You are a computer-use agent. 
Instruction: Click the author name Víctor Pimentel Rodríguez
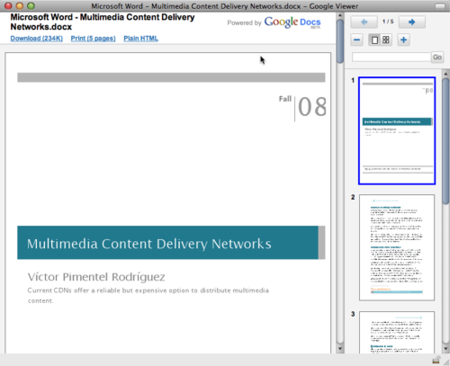click(x=96, y=277)
